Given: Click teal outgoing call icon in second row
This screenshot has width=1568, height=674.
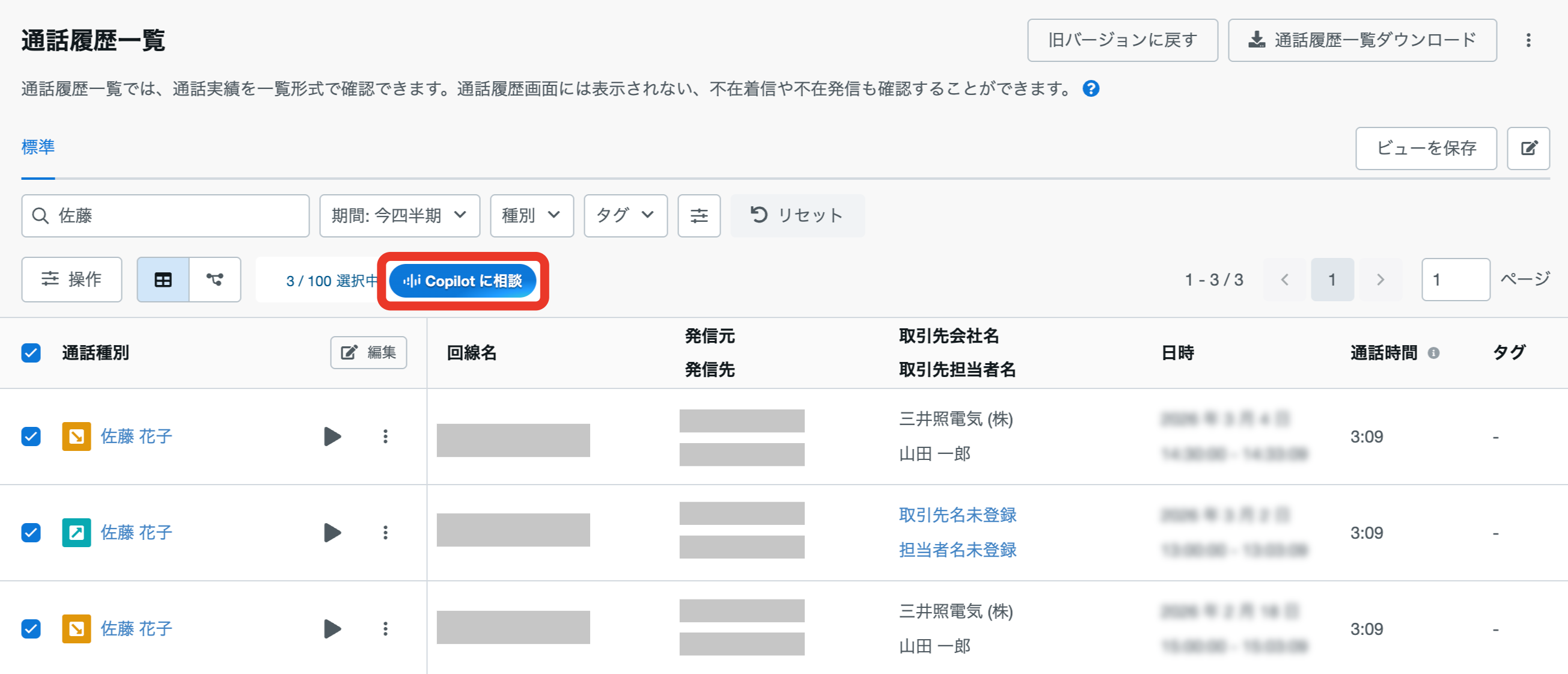Looking at the screenshot, I should (x=77, y=533).
